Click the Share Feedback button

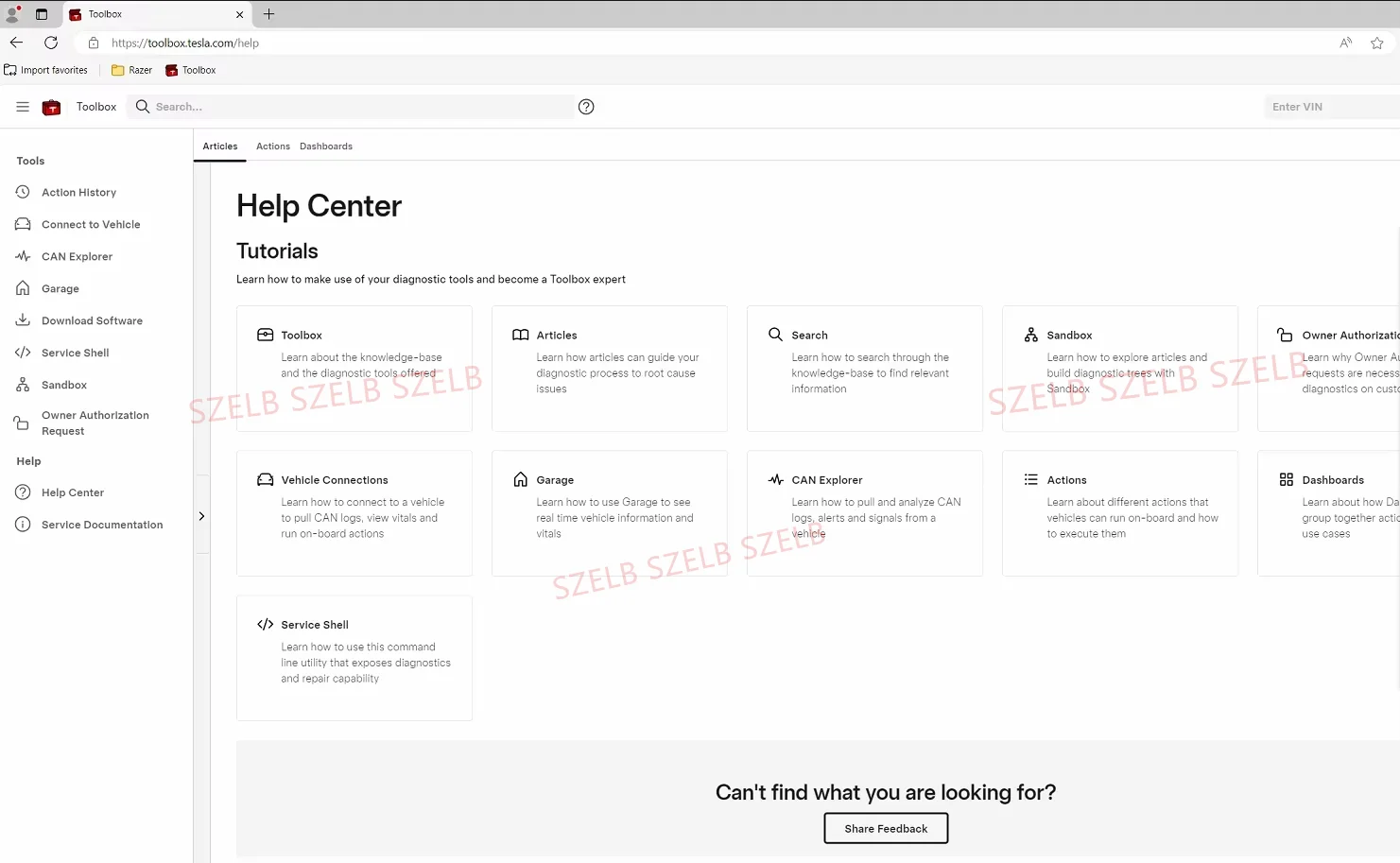tap(886, 829)
